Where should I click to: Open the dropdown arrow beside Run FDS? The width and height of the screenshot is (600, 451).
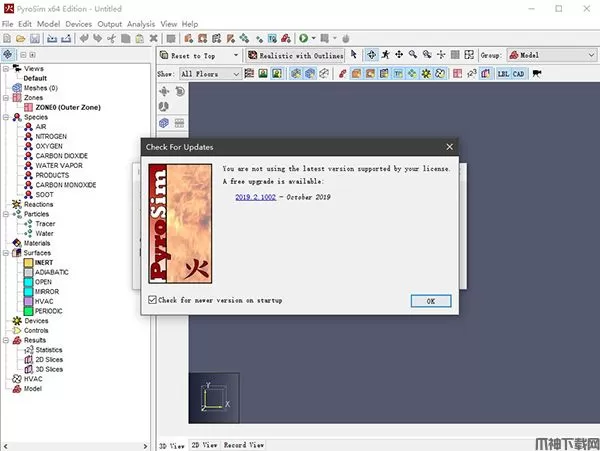314,38
